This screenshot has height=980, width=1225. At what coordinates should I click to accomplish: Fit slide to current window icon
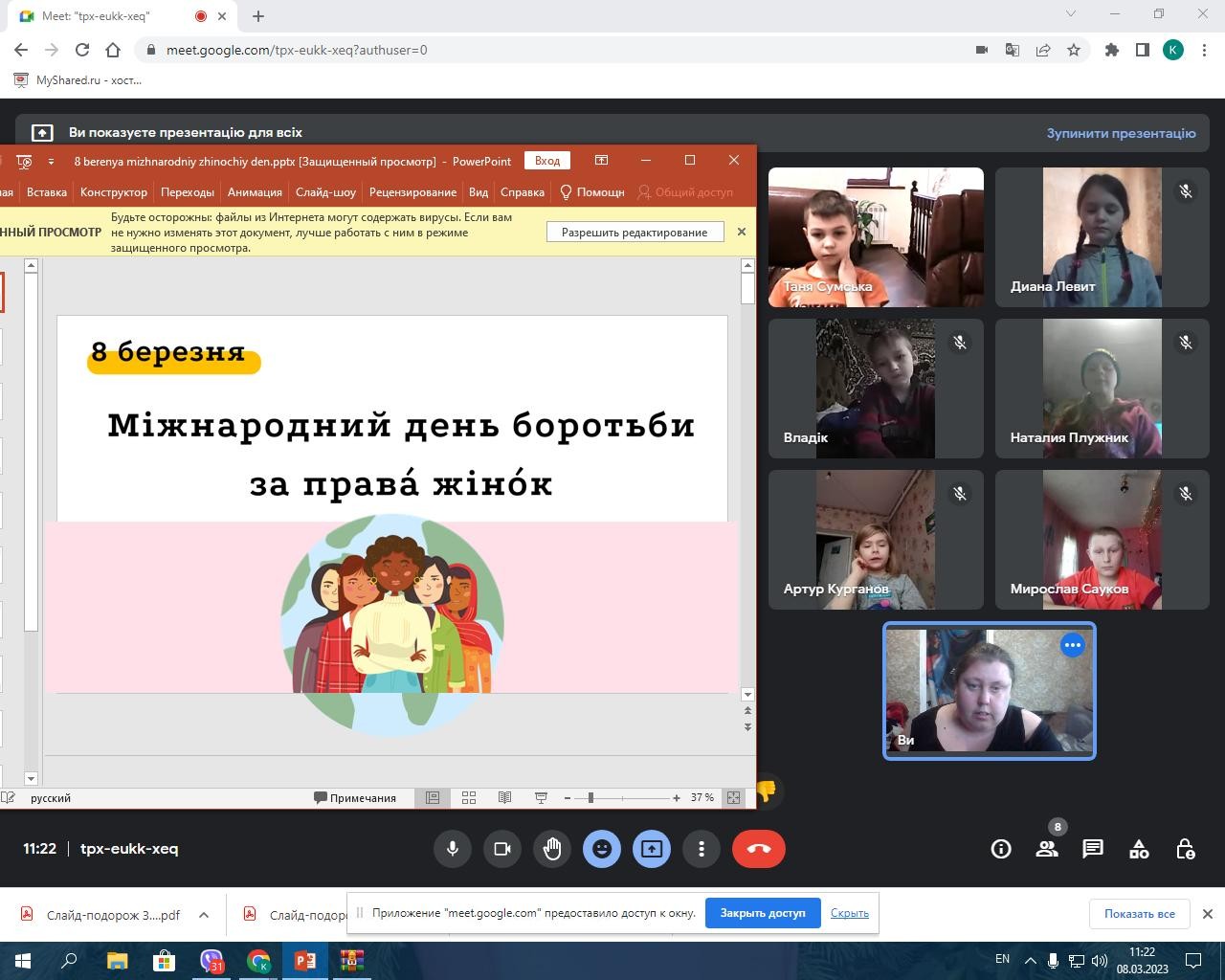733,797
